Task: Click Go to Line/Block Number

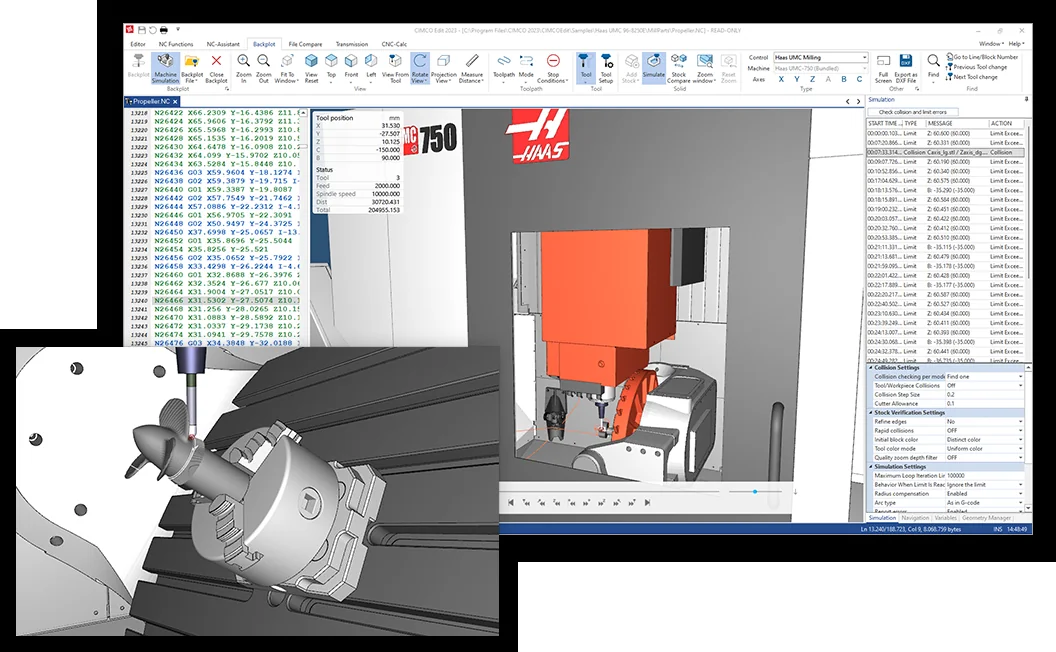Action: pos(982,57)
